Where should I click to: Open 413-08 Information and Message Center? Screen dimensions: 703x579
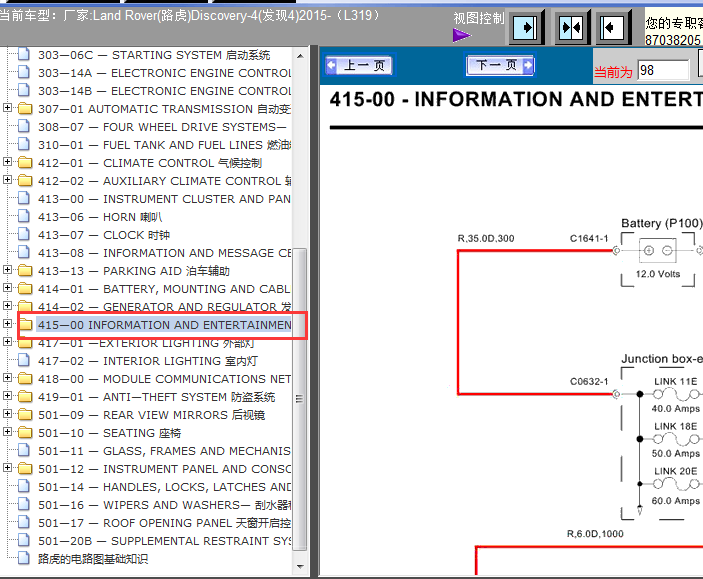coord(164,253)
